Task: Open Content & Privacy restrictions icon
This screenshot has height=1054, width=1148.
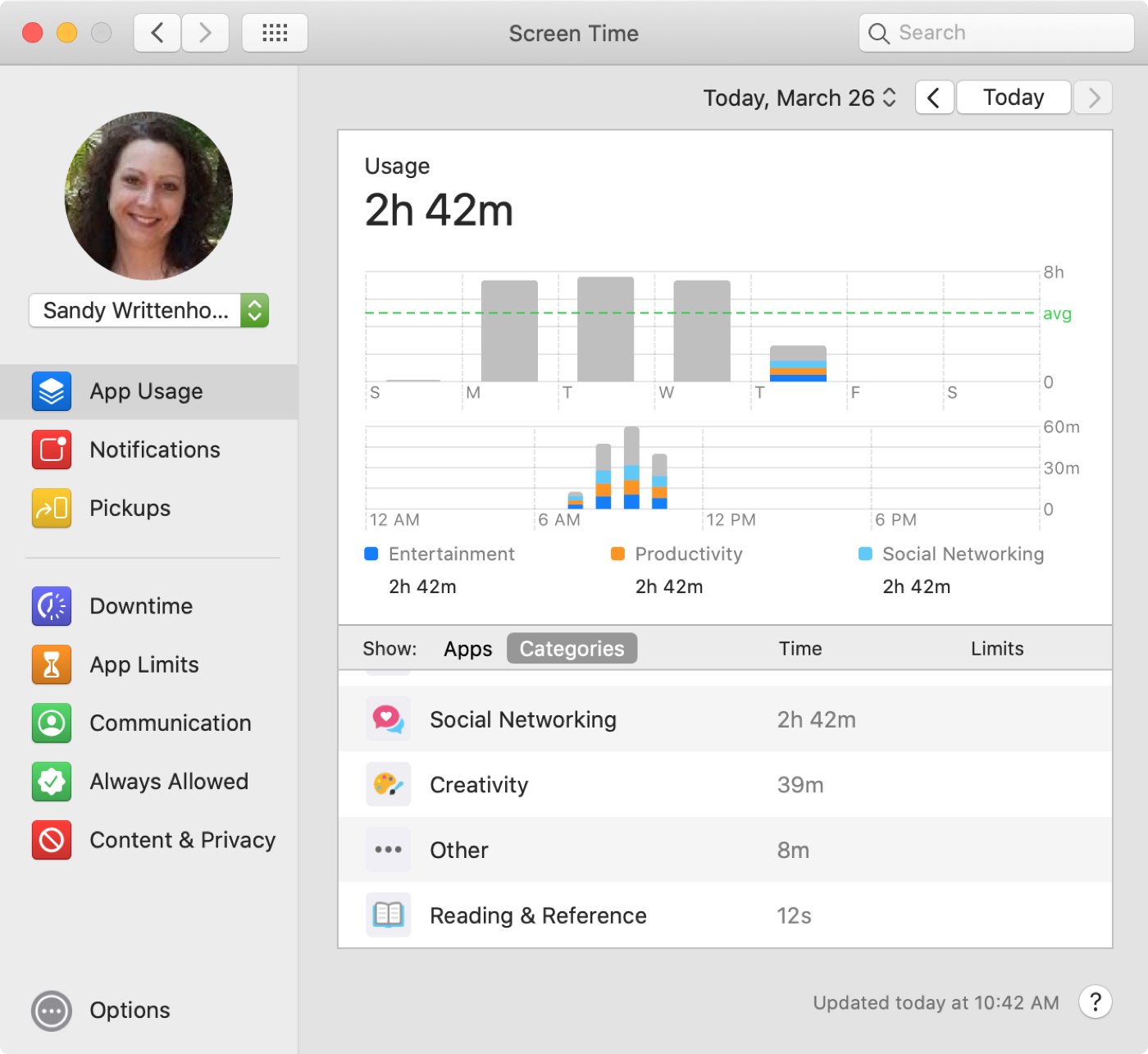Action: coord(51,840)
